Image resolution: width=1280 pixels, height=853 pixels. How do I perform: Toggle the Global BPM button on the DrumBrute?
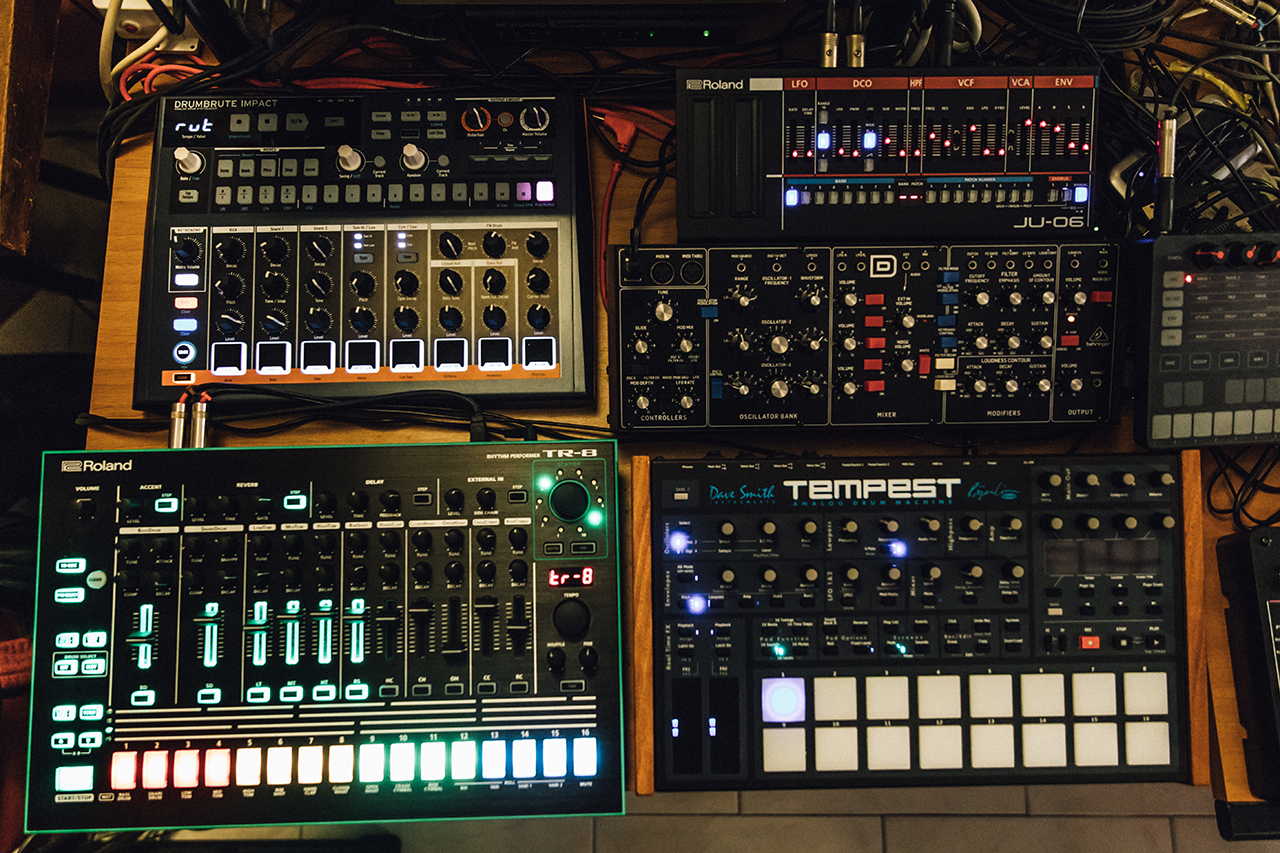click(x=523, y=191)
